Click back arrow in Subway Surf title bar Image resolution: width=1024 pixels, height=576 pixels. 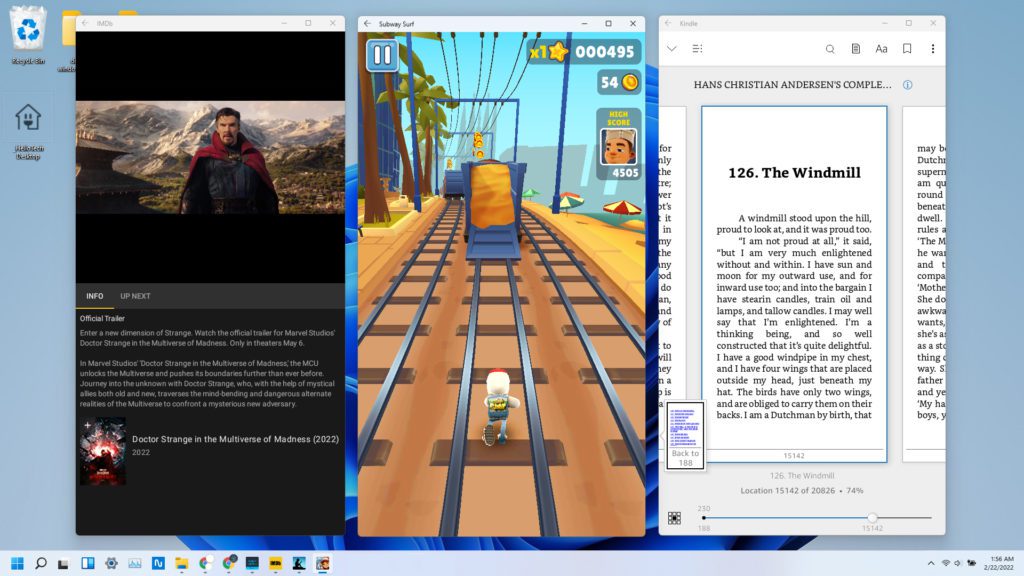click(367, 23)
